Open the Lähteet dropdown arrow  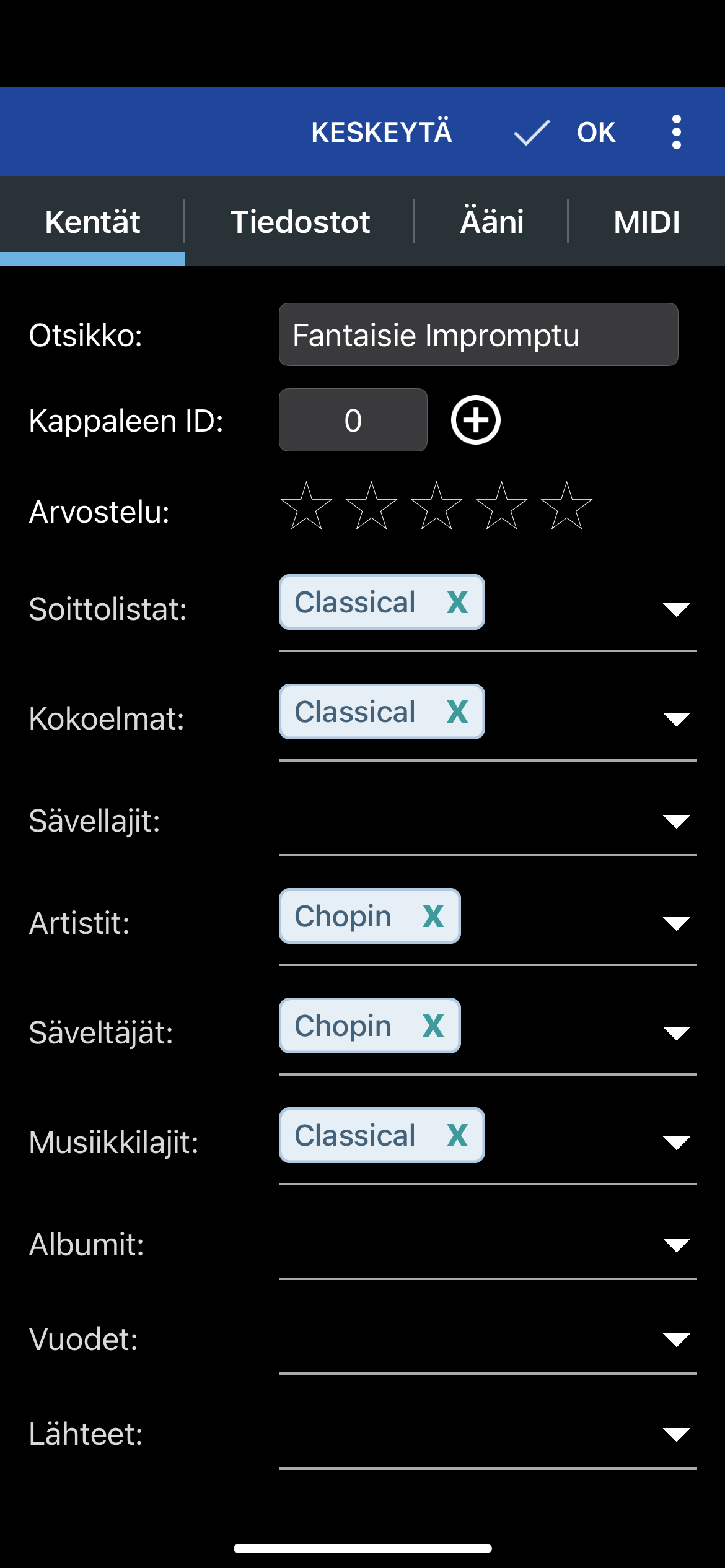tap(676, 1434)
